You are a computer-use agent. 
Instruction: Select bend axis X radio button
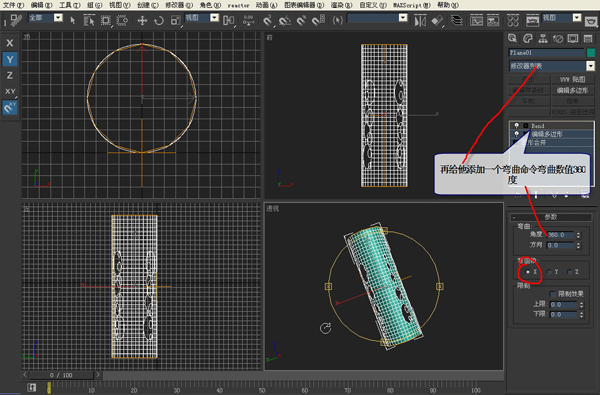pos(528,272)
